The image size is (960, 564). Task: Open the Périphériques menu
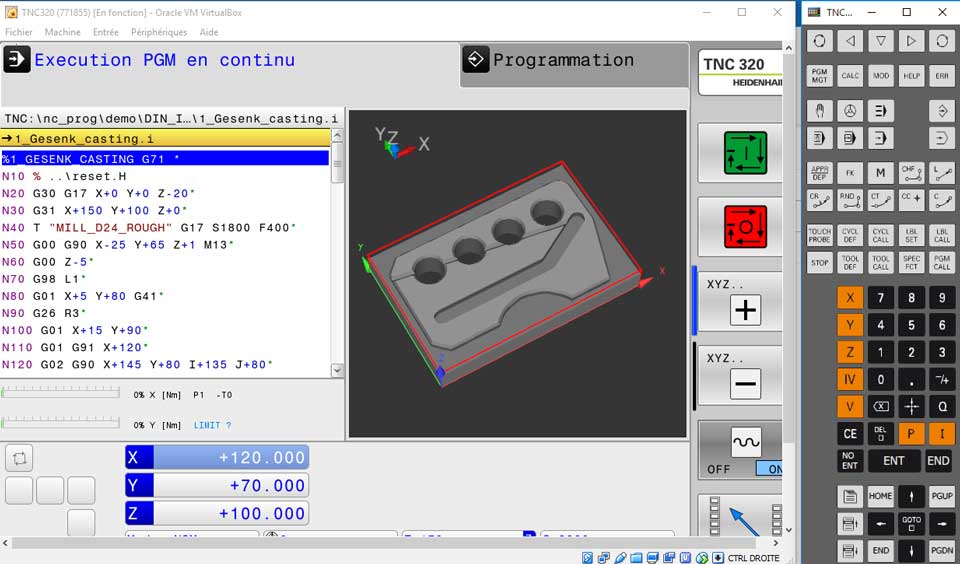point(159,32)
